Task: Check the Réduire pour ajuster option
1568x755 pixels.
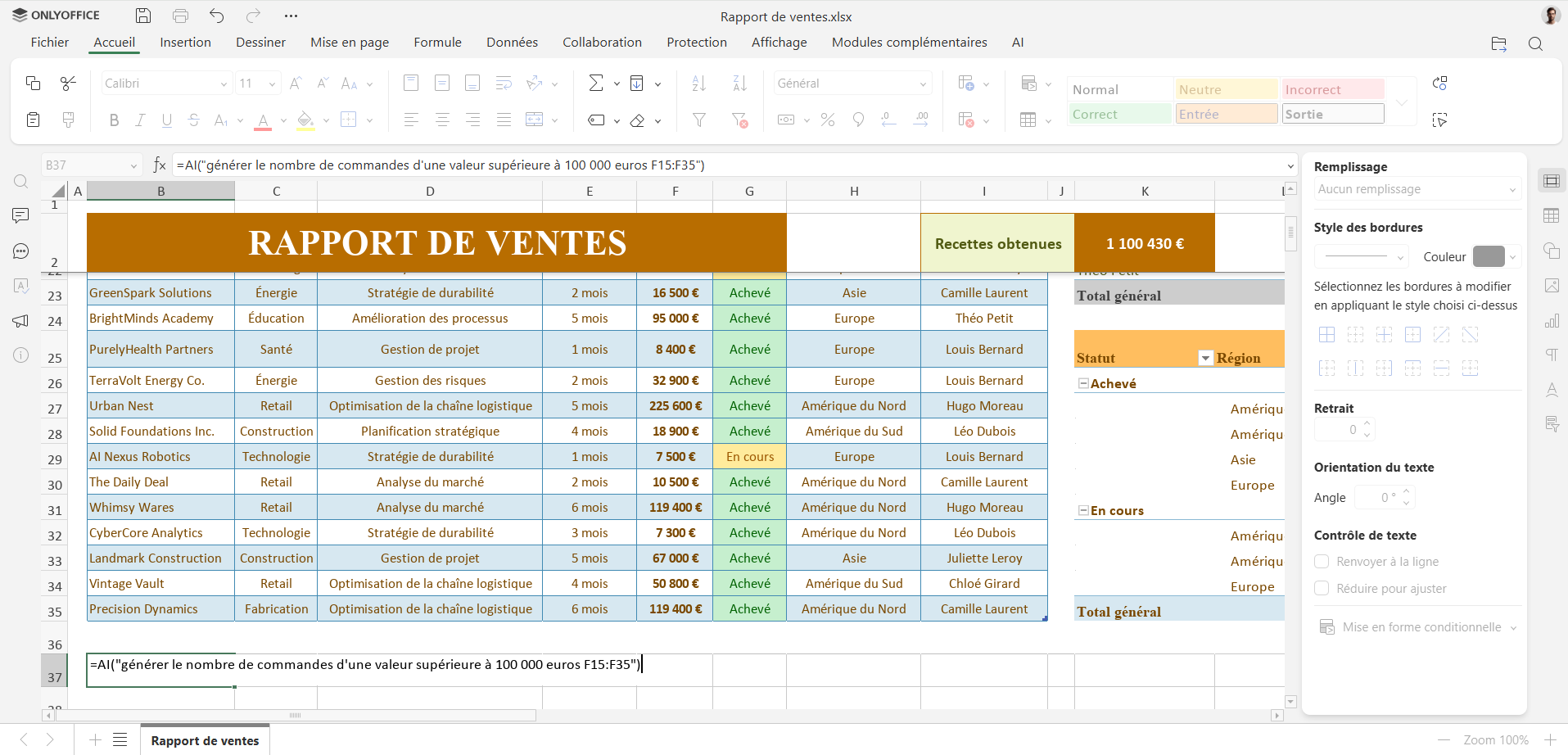Action: (1321, 589)
